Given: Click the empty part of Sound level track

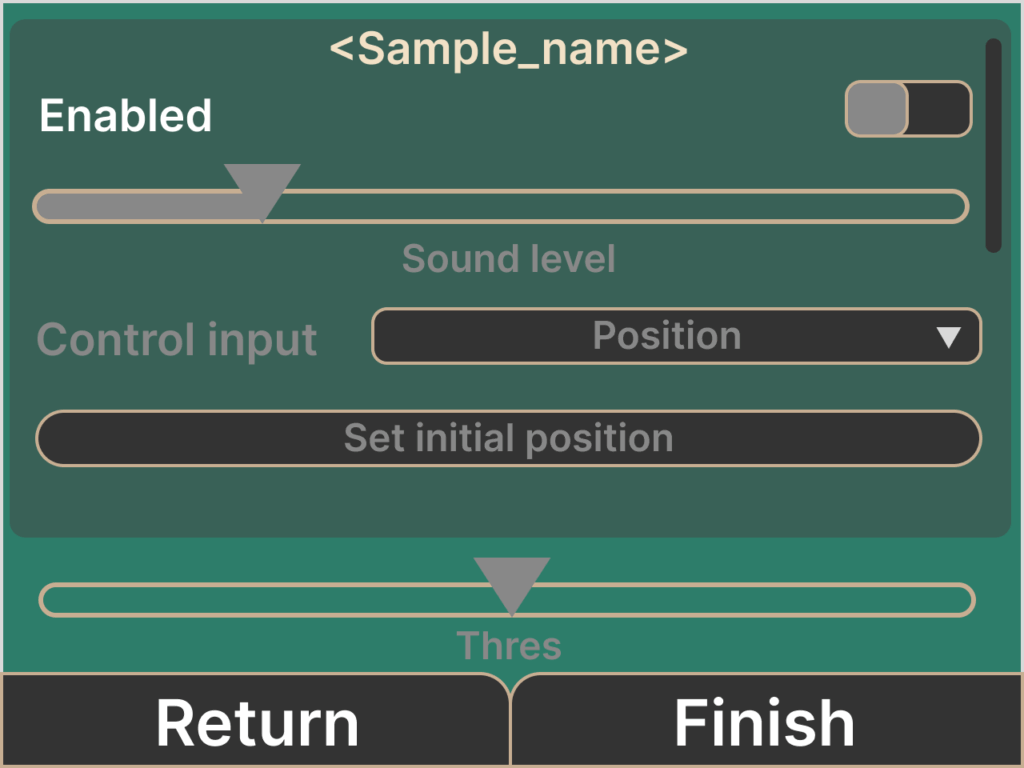Looking at the screenshot, I should pos(620,207).
